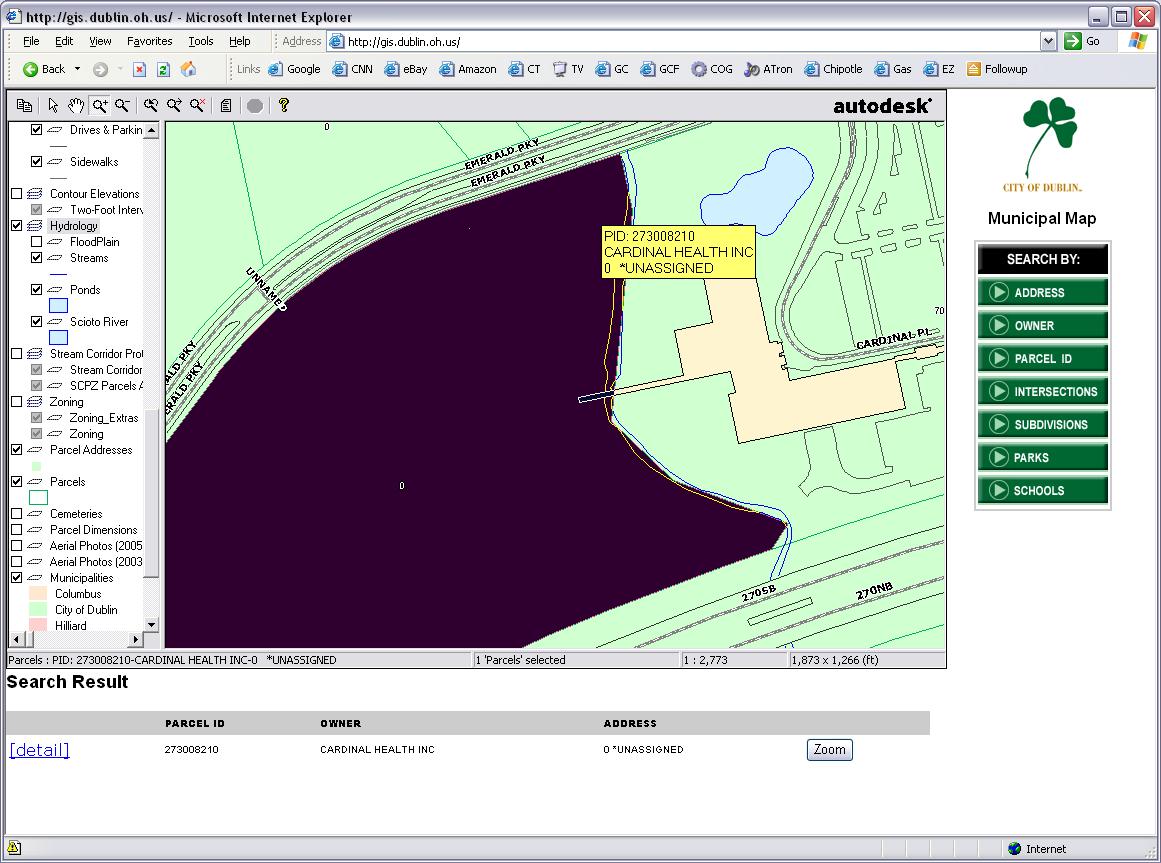Click the Zoom button in search results
Viewport: 1161px width, 863px height.
829,750
